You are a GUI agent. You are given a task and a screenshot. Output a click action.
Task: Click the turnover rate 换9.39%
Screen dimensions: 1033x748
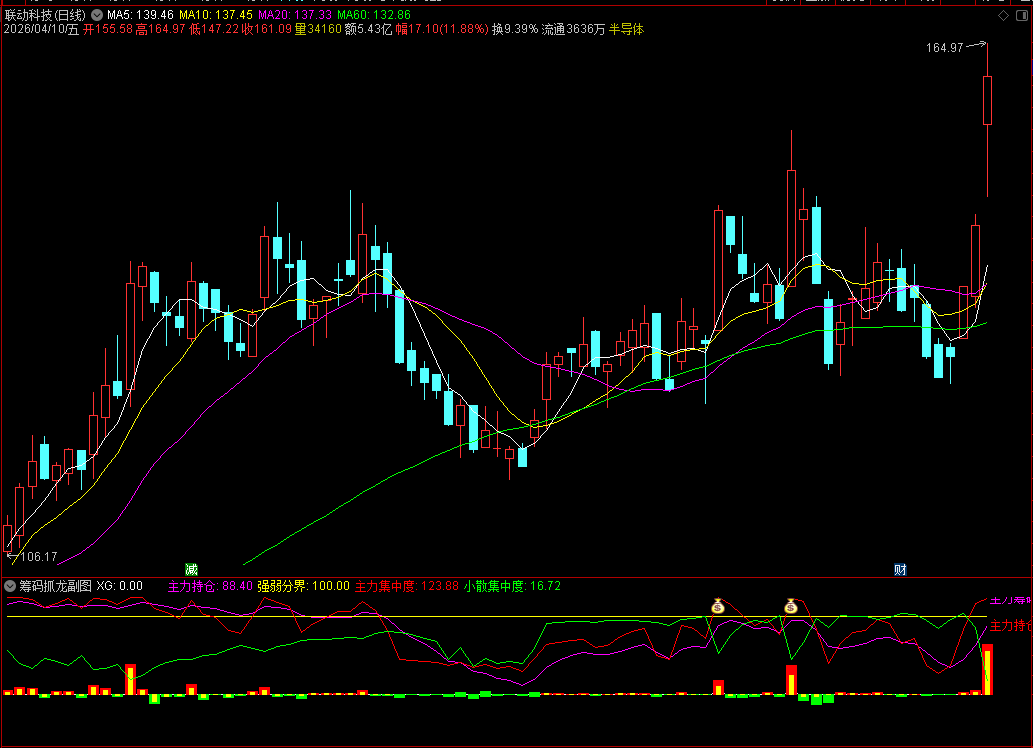tap(515, 29)
